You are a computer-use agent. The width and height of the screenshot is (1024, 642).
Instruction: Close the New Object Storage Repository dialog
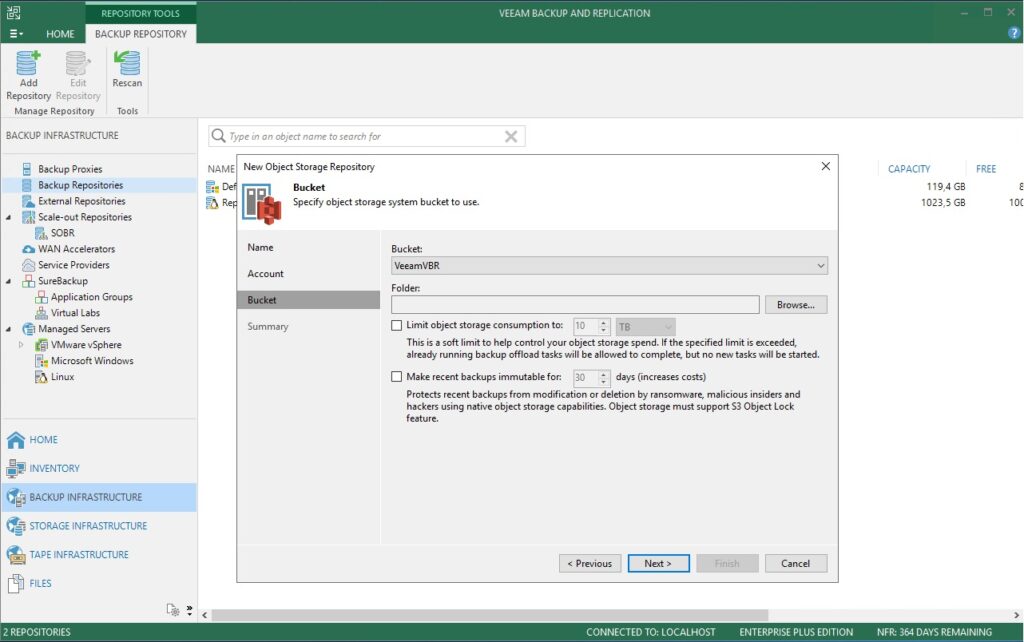[825, 167]
